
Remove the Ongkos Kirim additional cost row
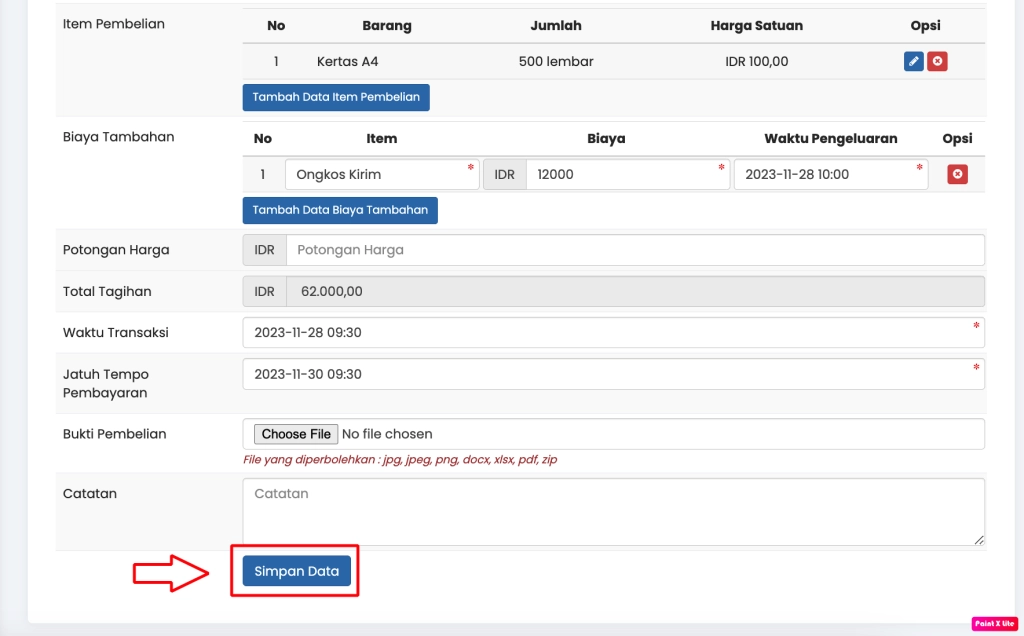pyautogui.click(x=957, y=175)
